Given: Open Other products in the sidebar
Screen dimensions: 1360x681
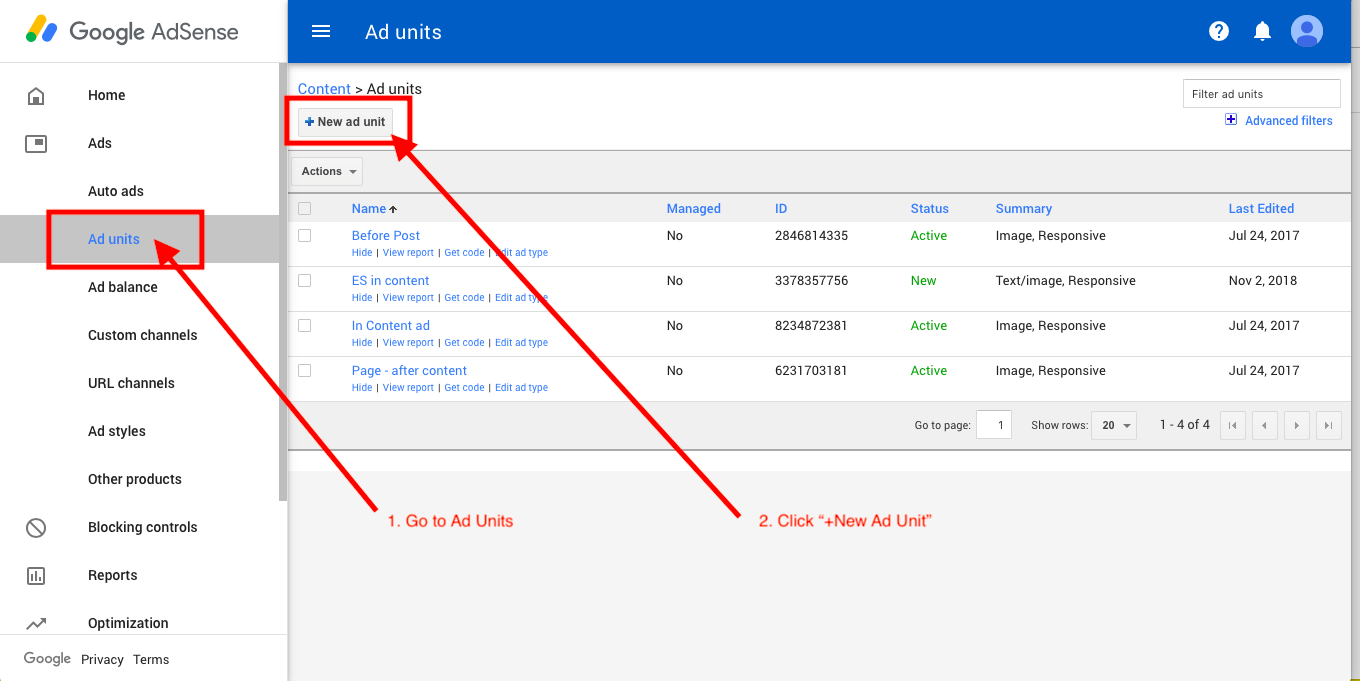Looking at the screenshot, I should click(135, 479).
